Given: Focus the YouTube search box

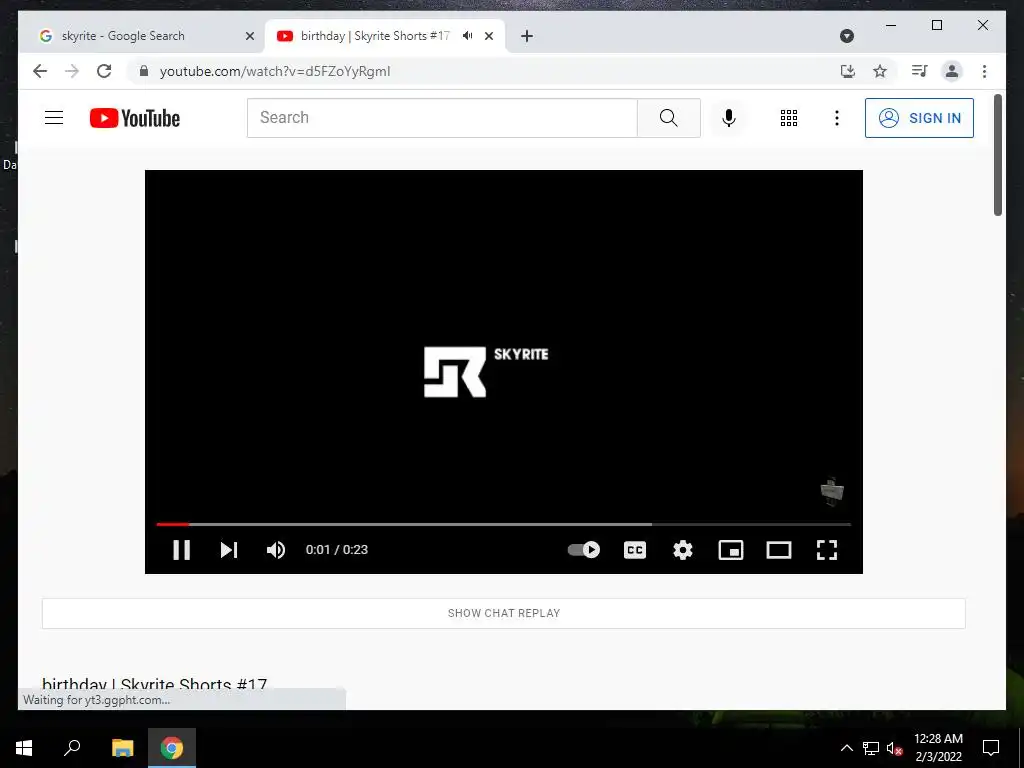Looking at the screenshot, I should click(442, 118).
